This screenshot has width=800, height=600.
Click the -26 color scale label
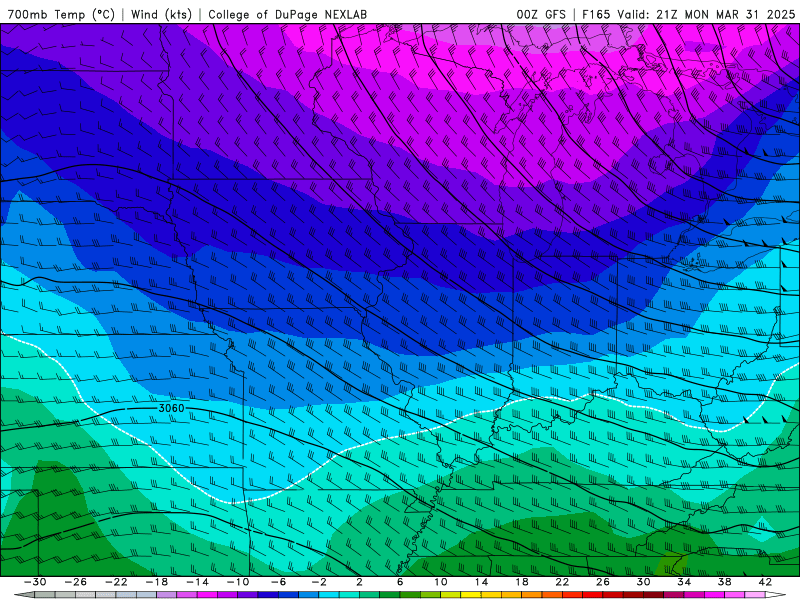76,582
